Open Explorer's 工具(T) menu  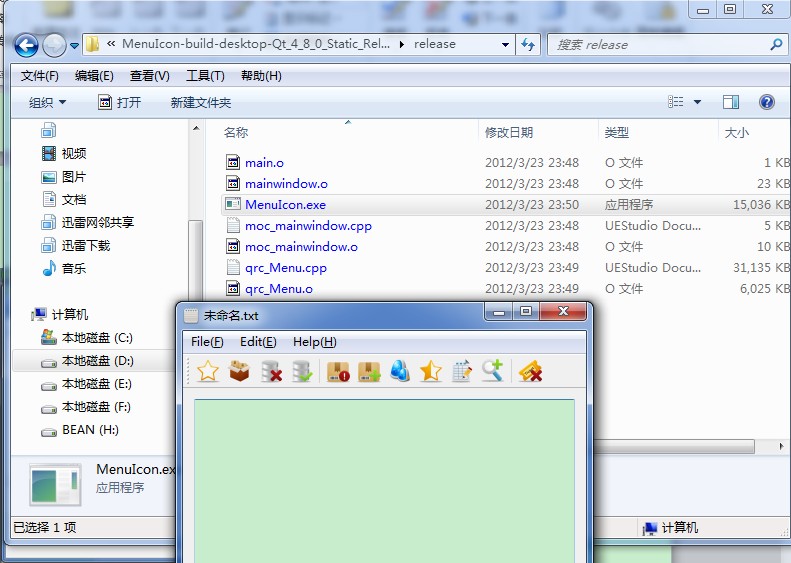[205, 76]
